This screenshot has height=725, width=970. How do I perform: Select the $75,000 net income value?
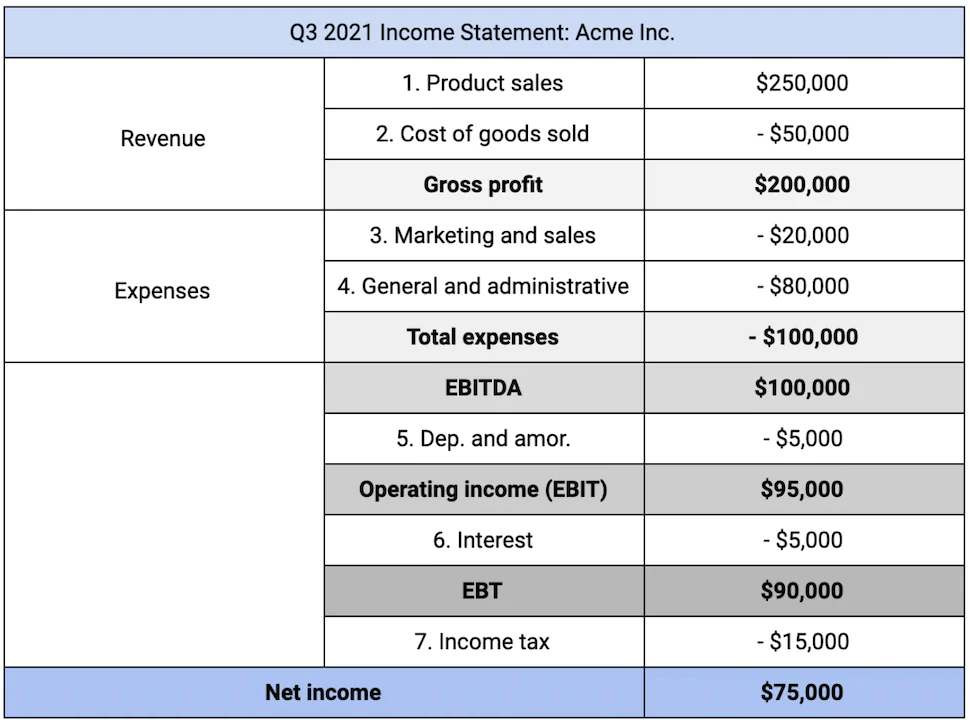802,692
